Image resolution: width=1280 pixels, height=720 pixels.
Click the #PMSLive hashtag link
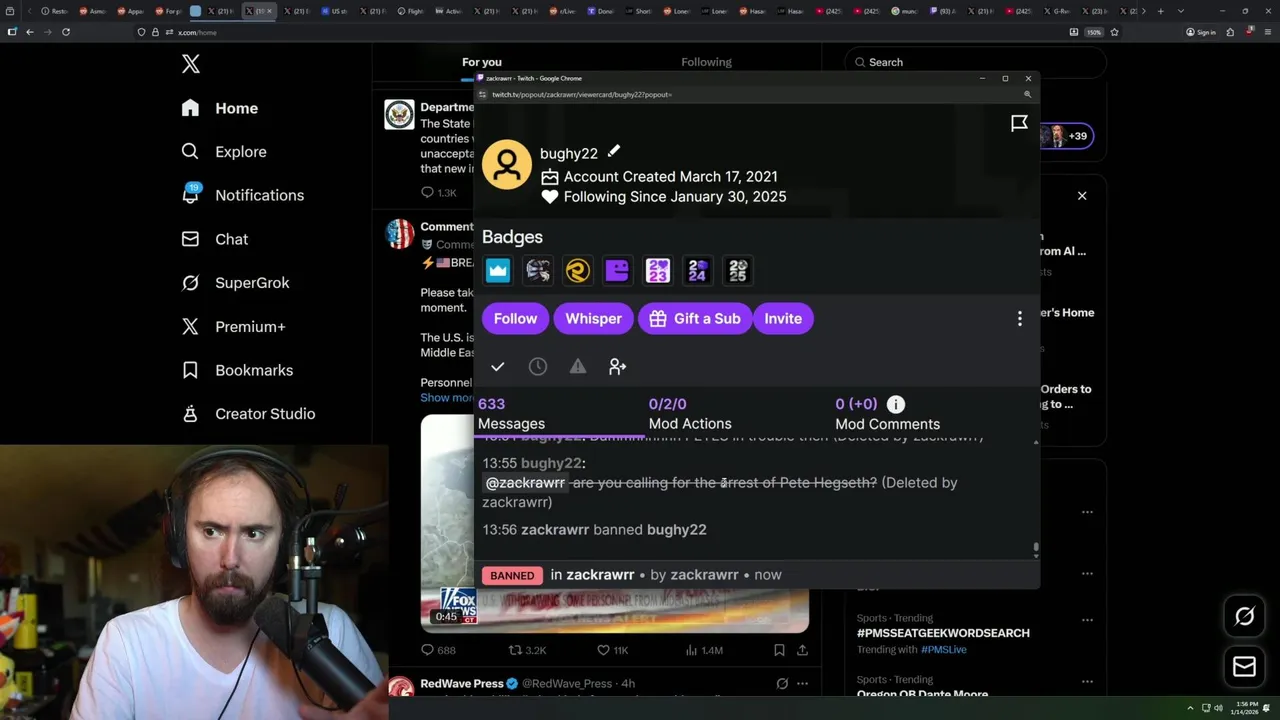click(x=944, y=650)
